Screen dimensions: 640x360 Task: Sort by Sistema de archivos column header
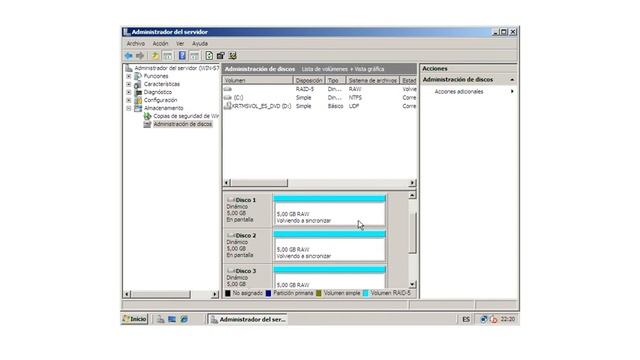373,80
